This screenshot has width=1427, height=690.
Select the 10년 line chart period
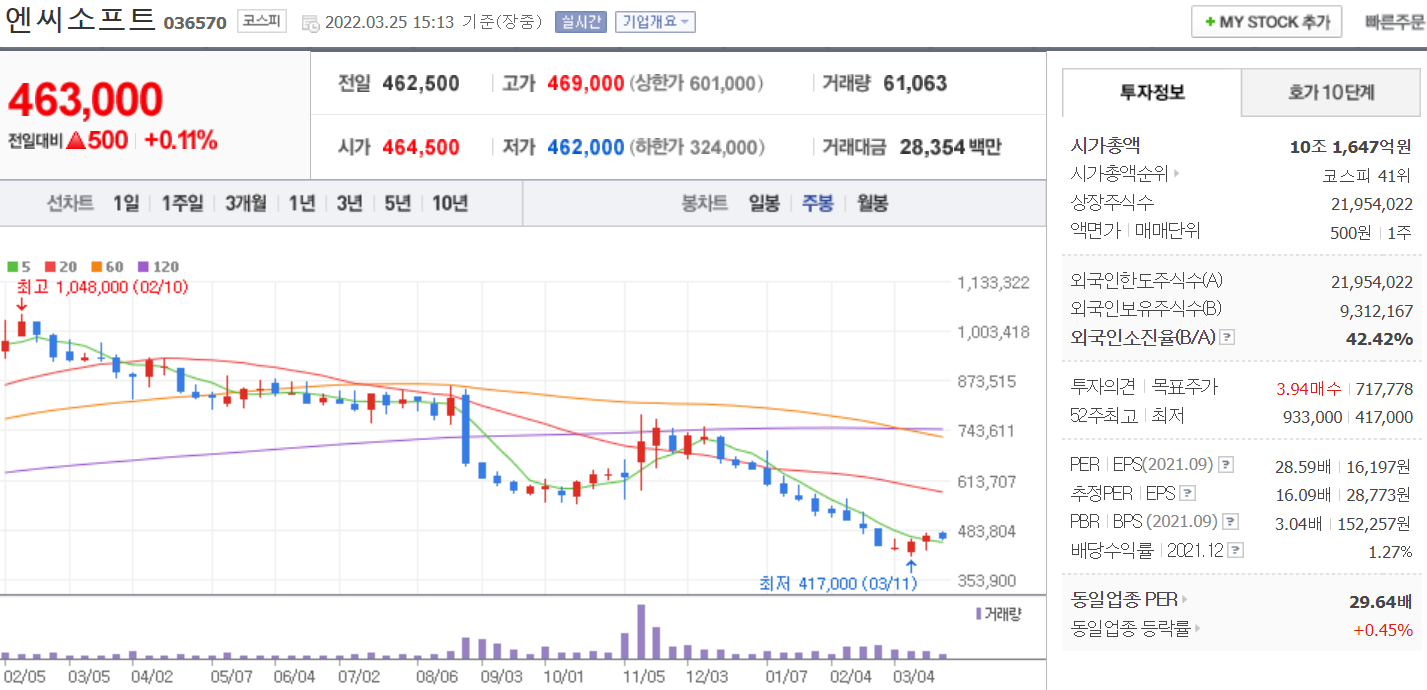[x=450, y=203]
